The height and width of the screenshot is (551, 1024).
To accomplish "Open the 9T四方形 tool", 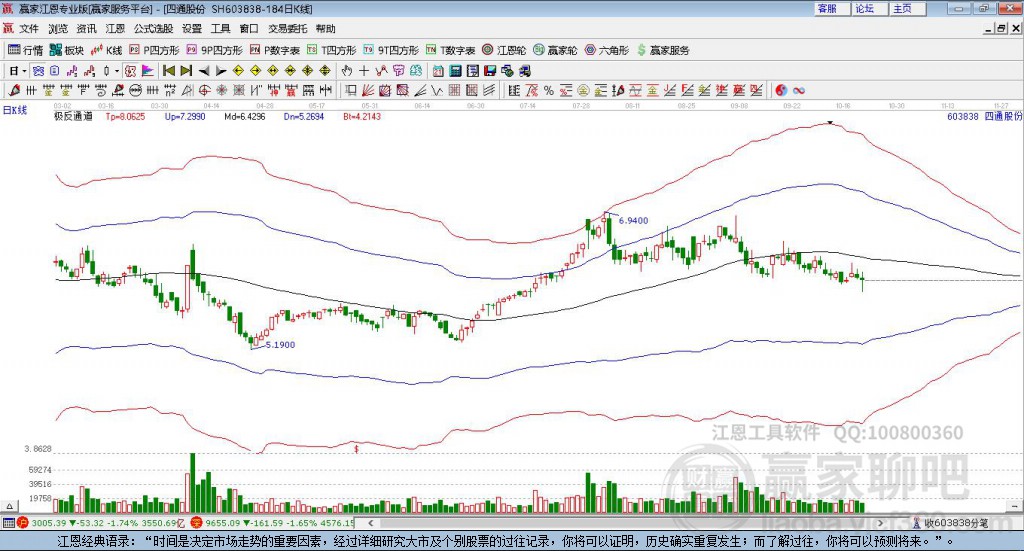I will (x=391, y=50).
